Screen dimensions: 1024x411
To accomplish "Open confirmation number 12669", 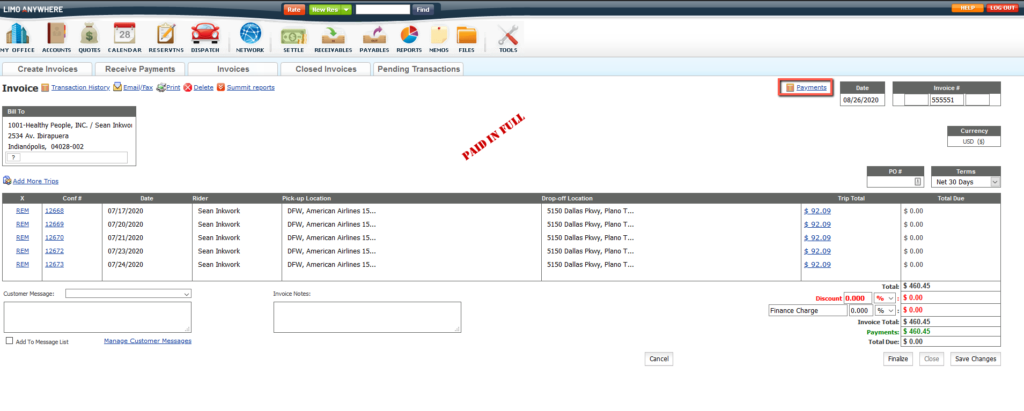I will coord(54,224).
